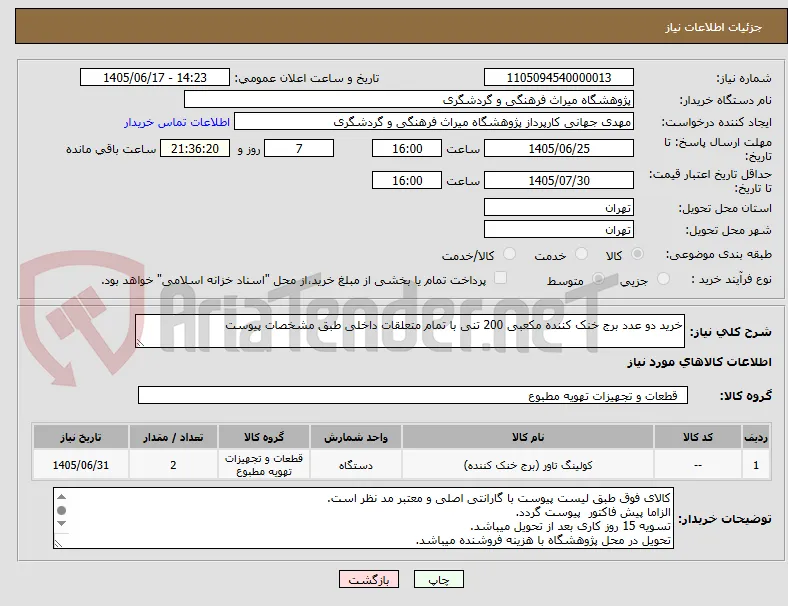Click the resize handle of buyer notes textarea
This screenshot has width=788, height=606.
tap(58, 544)
